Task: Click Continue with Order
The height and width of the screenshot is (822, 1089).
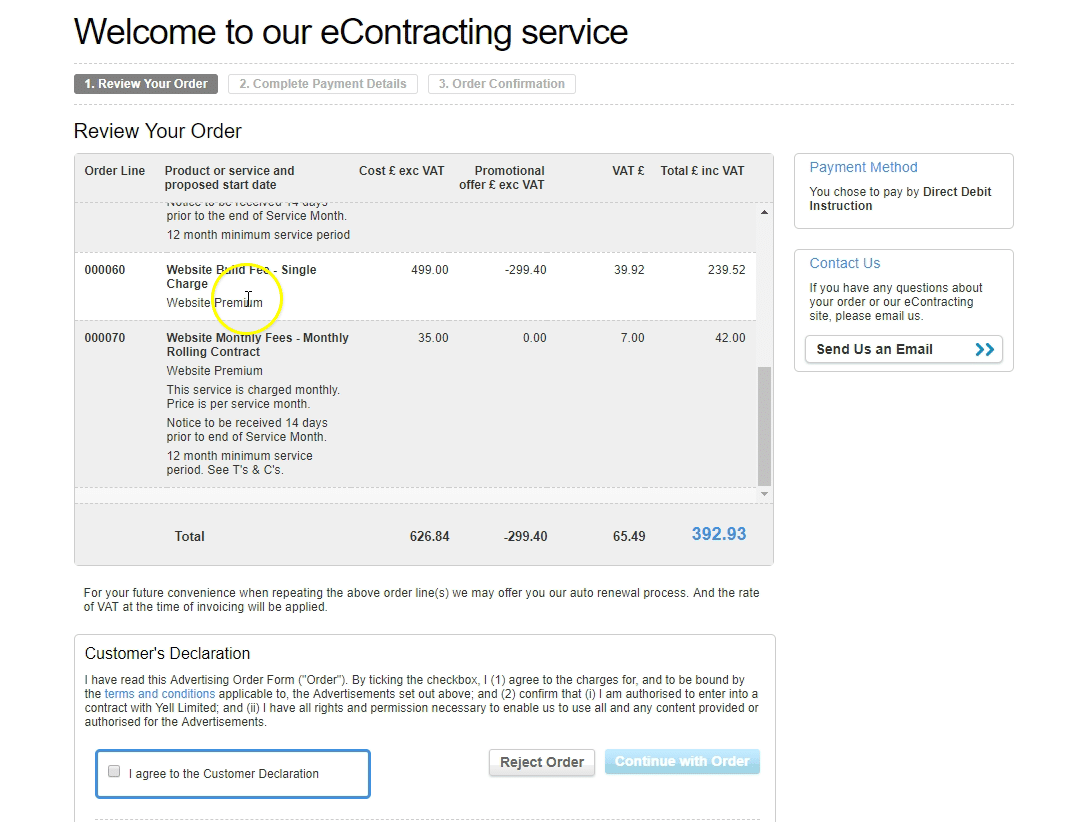Action: (682, 762)
